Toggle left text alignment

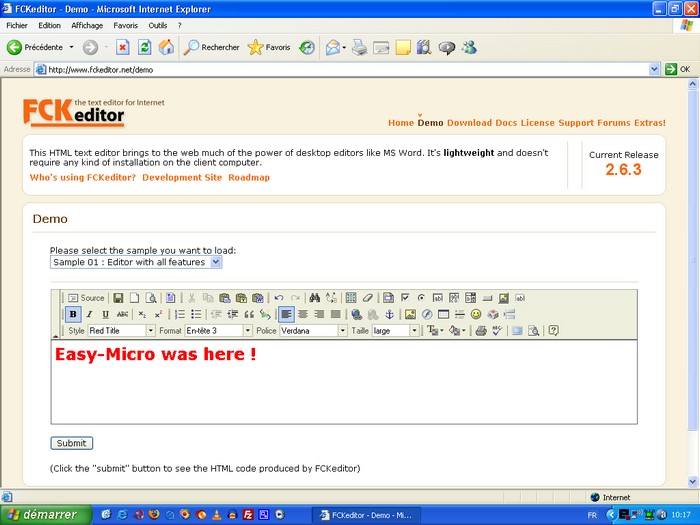[286, 314]
